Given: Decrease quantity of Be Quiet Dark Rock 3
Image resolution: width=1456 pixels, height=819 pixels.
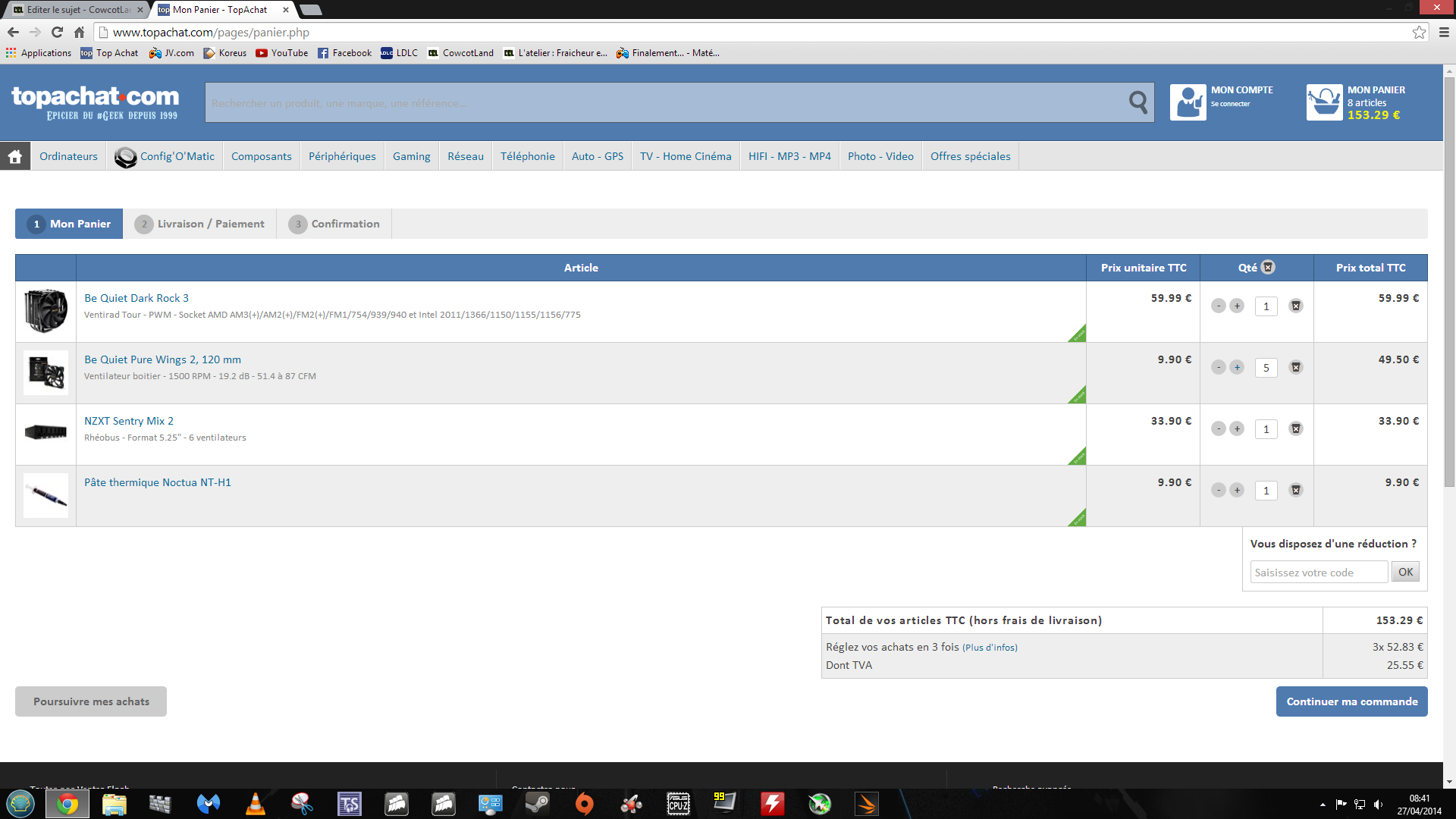Looking at the screenshot, I should coord(1219,306).
